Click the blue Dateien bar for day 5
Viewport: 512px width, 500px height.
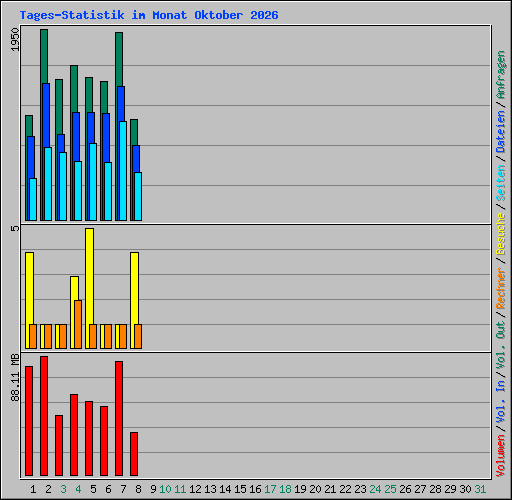pos(91,128)
